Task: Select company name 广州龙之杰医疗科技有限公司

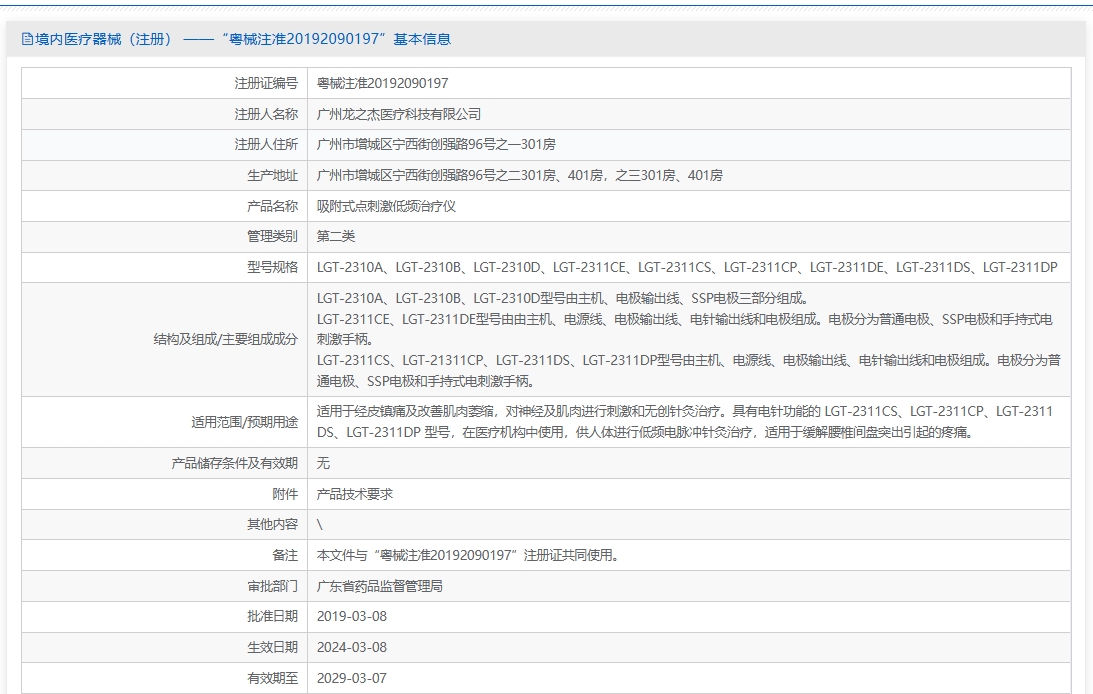Action: (x=399, y=114)
